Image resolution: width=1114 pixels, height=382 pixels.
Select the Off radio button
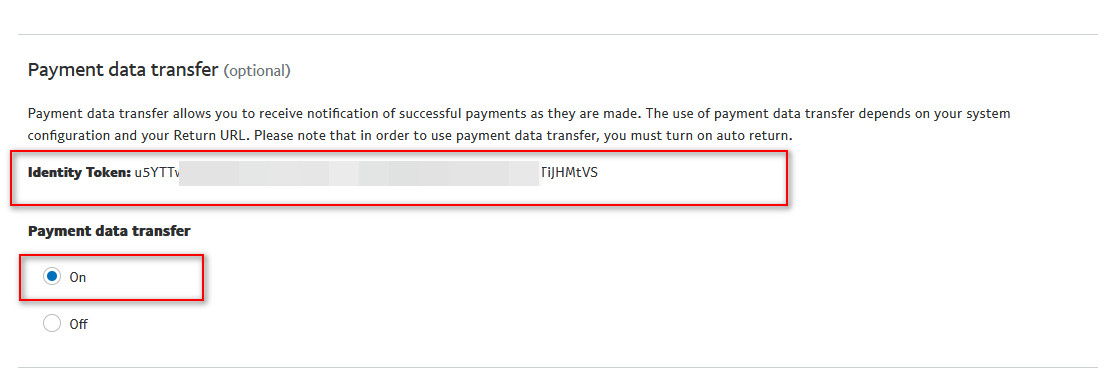pyautogui.click(x=52, y=324)
